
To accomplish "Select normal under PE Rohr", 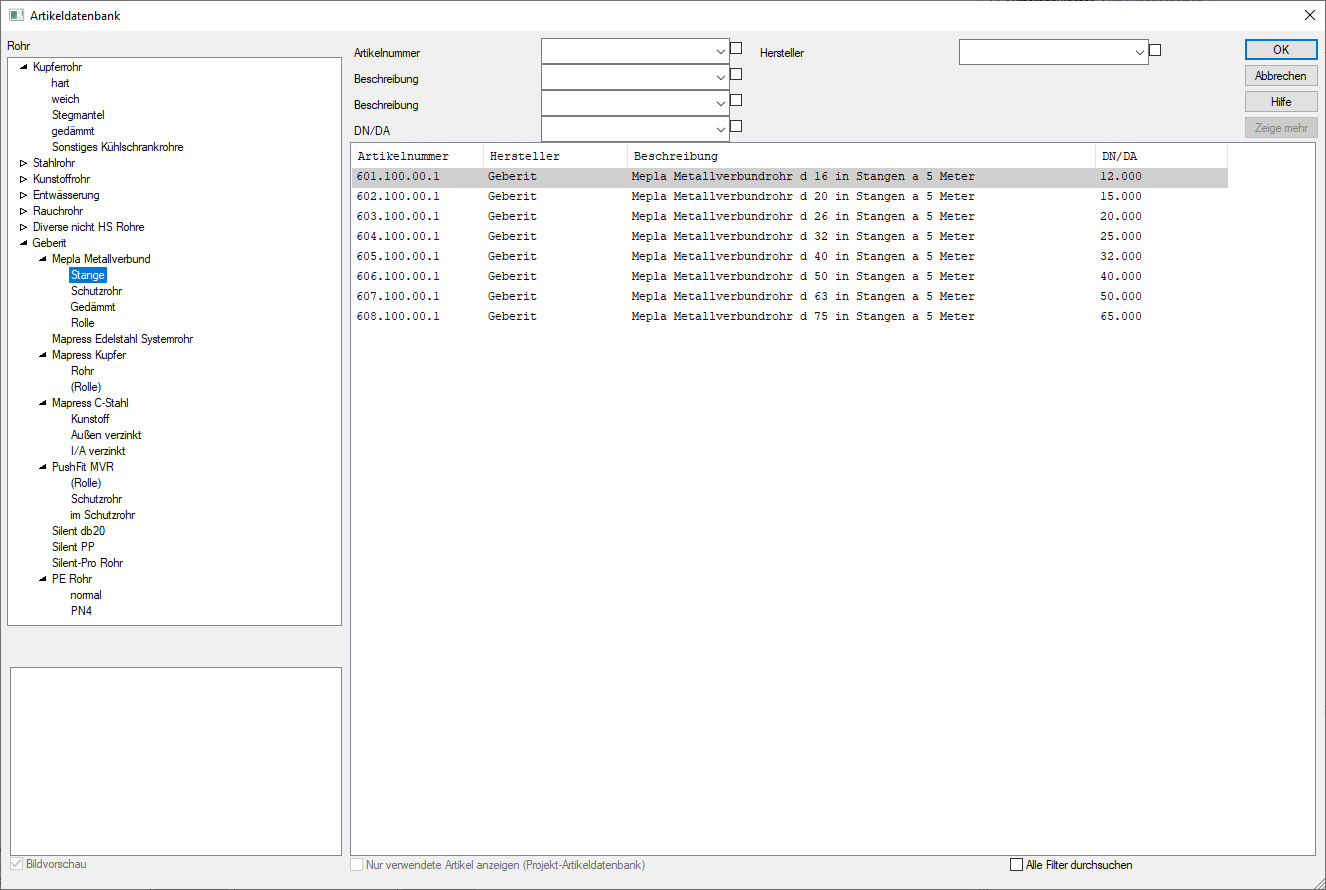I will point(86,595).
